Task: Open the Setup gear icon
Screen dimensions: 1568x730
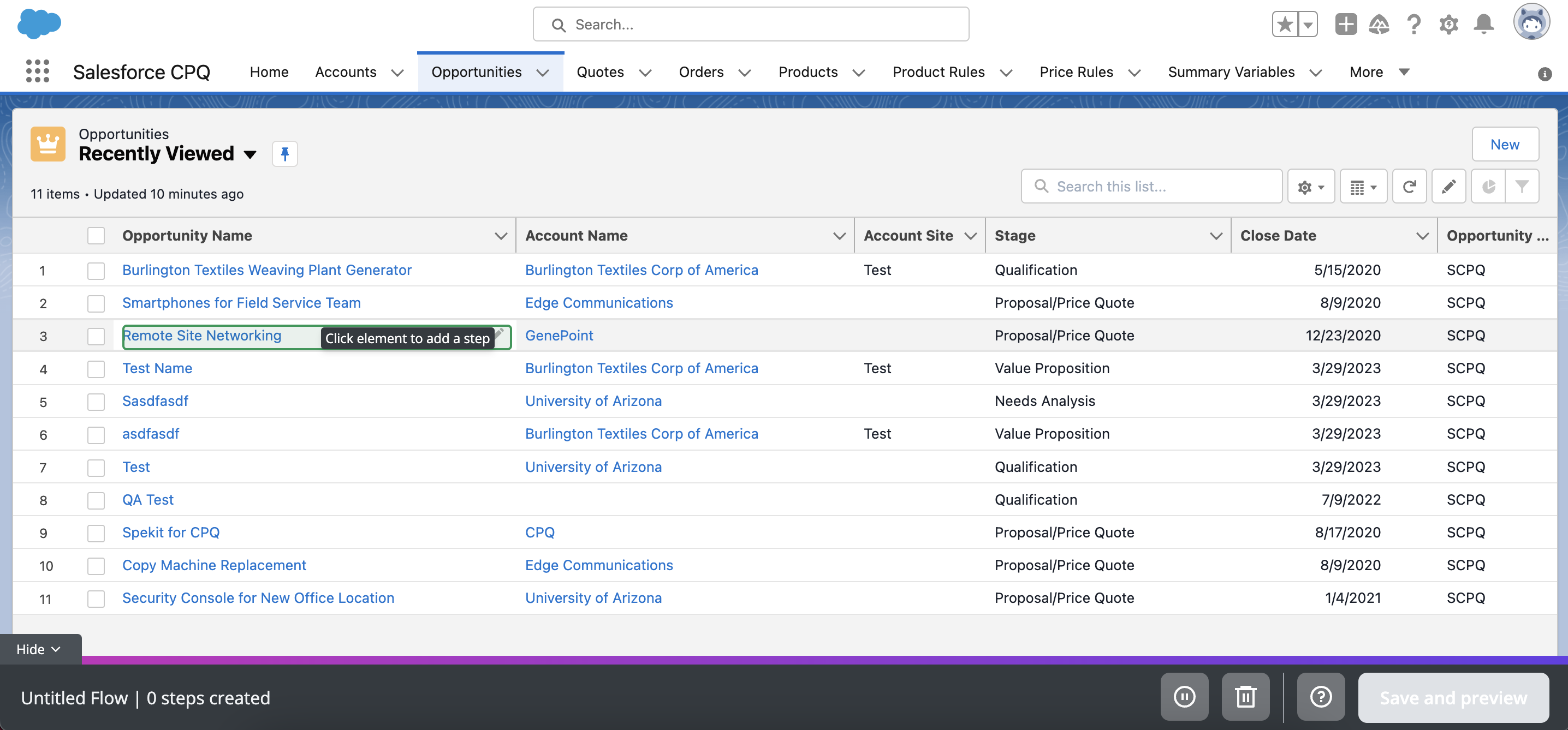Action: point(1448,25)
